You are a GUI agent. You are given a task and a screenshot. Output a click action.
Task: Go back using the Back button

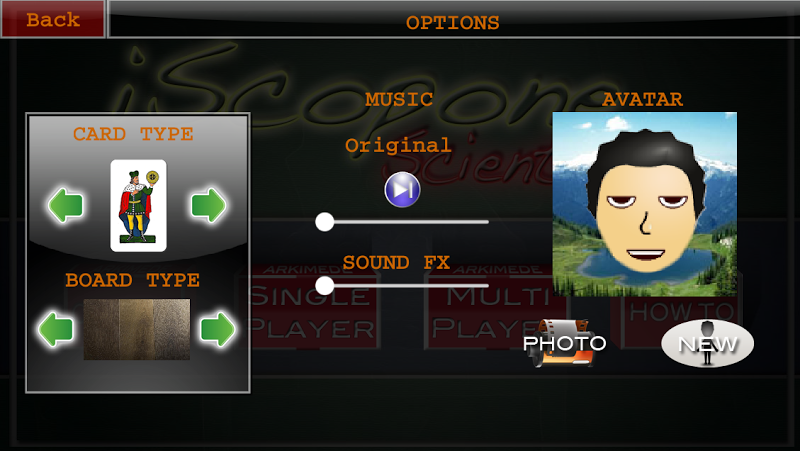pyautogui.click(x=53, y=19)
